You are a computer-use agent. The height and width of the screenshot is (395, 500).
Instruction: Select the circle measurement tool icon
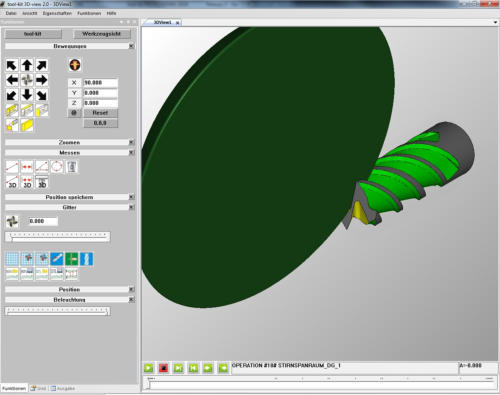tap(57, 166)
